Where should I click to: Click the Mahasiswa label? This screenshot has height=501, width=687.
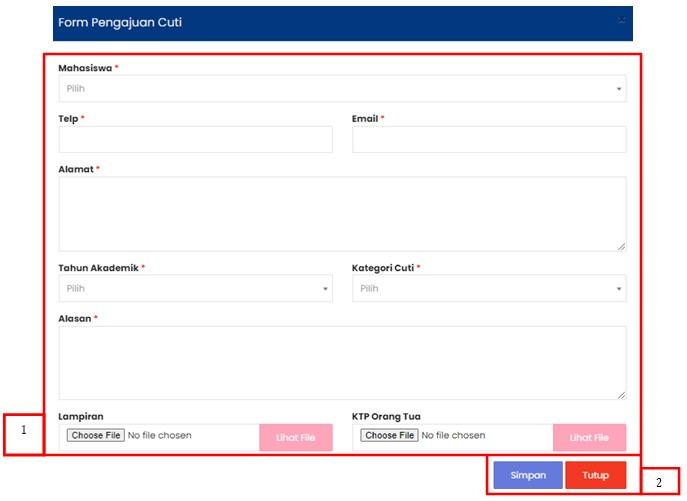click(85, 68)
